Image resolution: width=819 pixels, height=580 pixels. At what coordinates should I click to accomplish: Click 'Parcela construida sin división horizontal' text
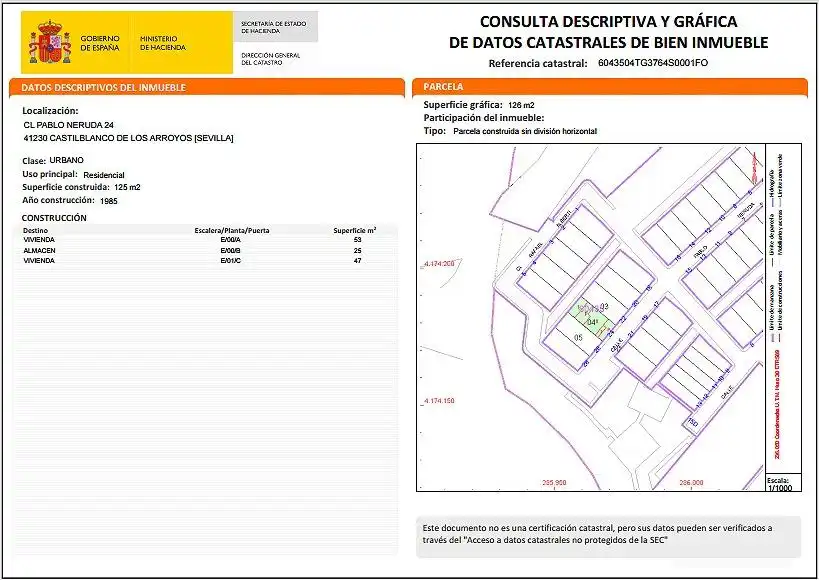coord(525,131)
